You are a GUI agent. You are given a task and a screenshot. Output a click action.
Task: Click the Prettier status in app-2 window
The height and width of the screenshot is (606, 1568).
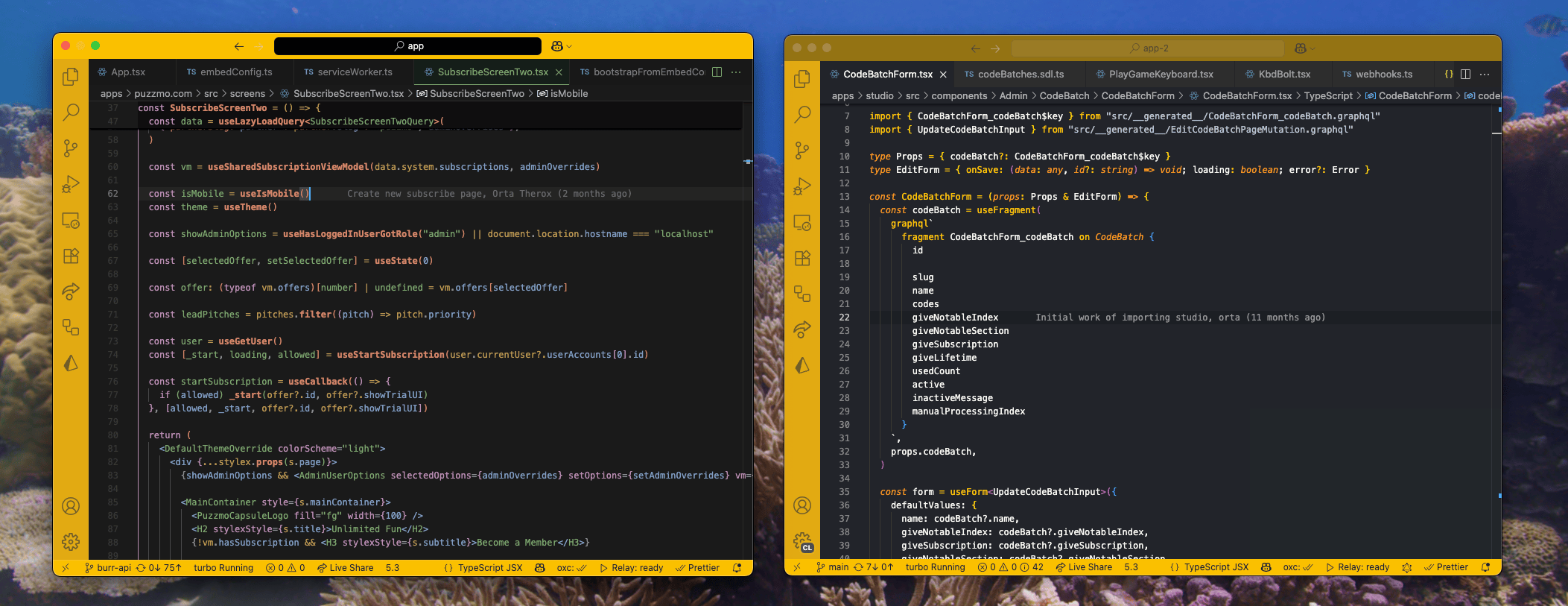pyautogui.click(x=1446, y=567)
